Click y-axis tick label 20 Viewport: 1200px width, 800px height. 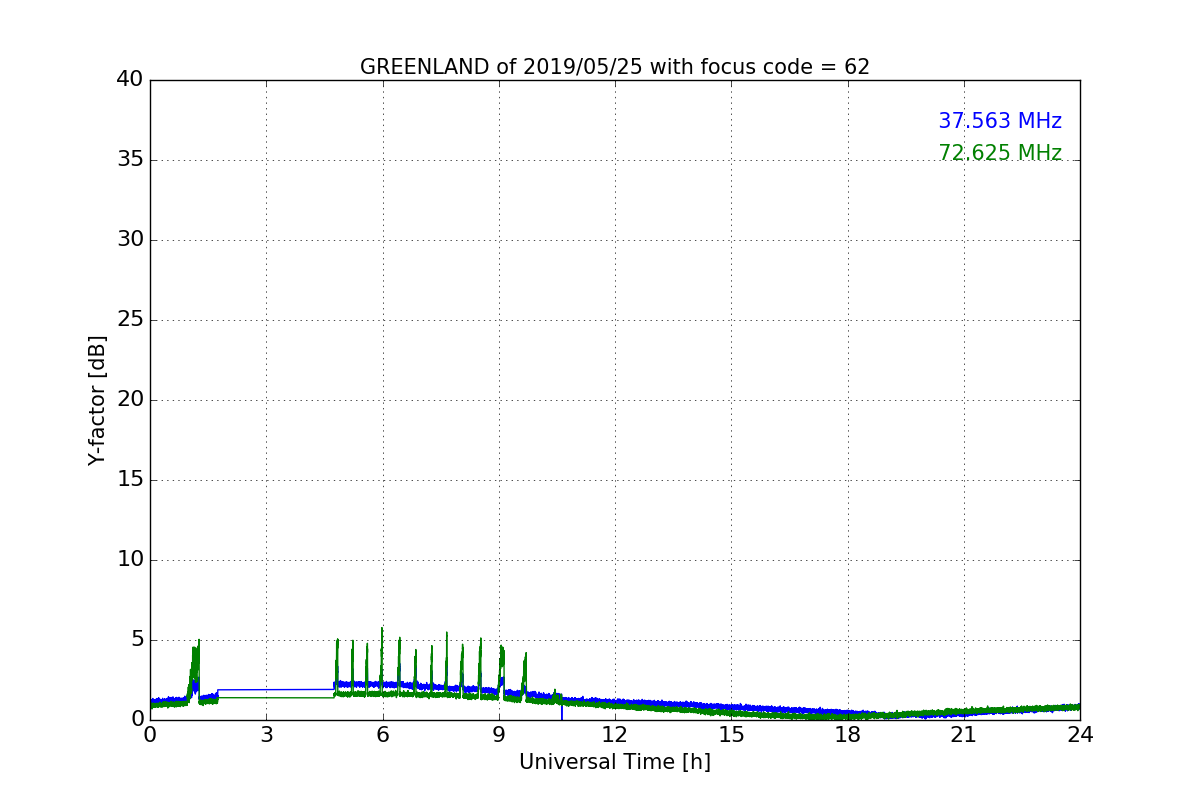click(x=129, y=400)
